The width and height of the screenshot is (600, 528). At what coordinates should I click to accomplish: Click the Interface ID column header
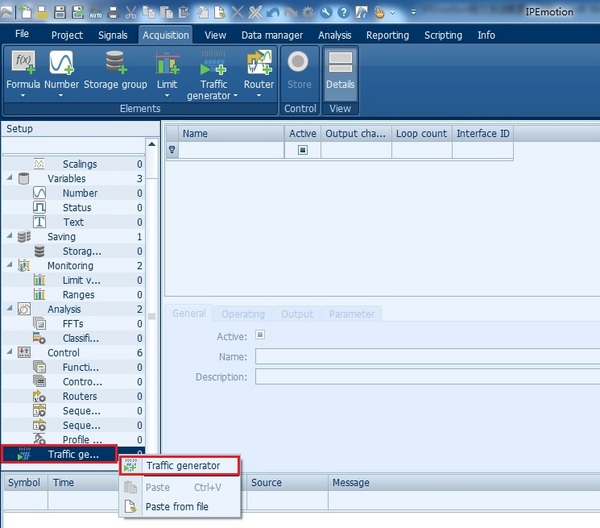(483, 134)
